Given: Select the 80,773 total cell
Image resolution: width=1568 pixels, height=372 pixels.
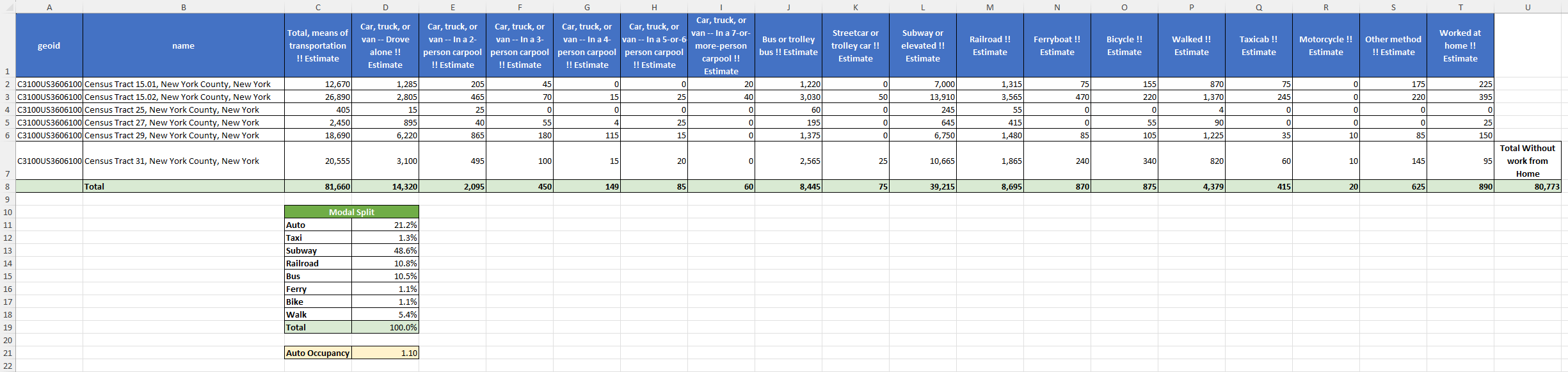Looking at the screenshot, I should click(1527, 186).
